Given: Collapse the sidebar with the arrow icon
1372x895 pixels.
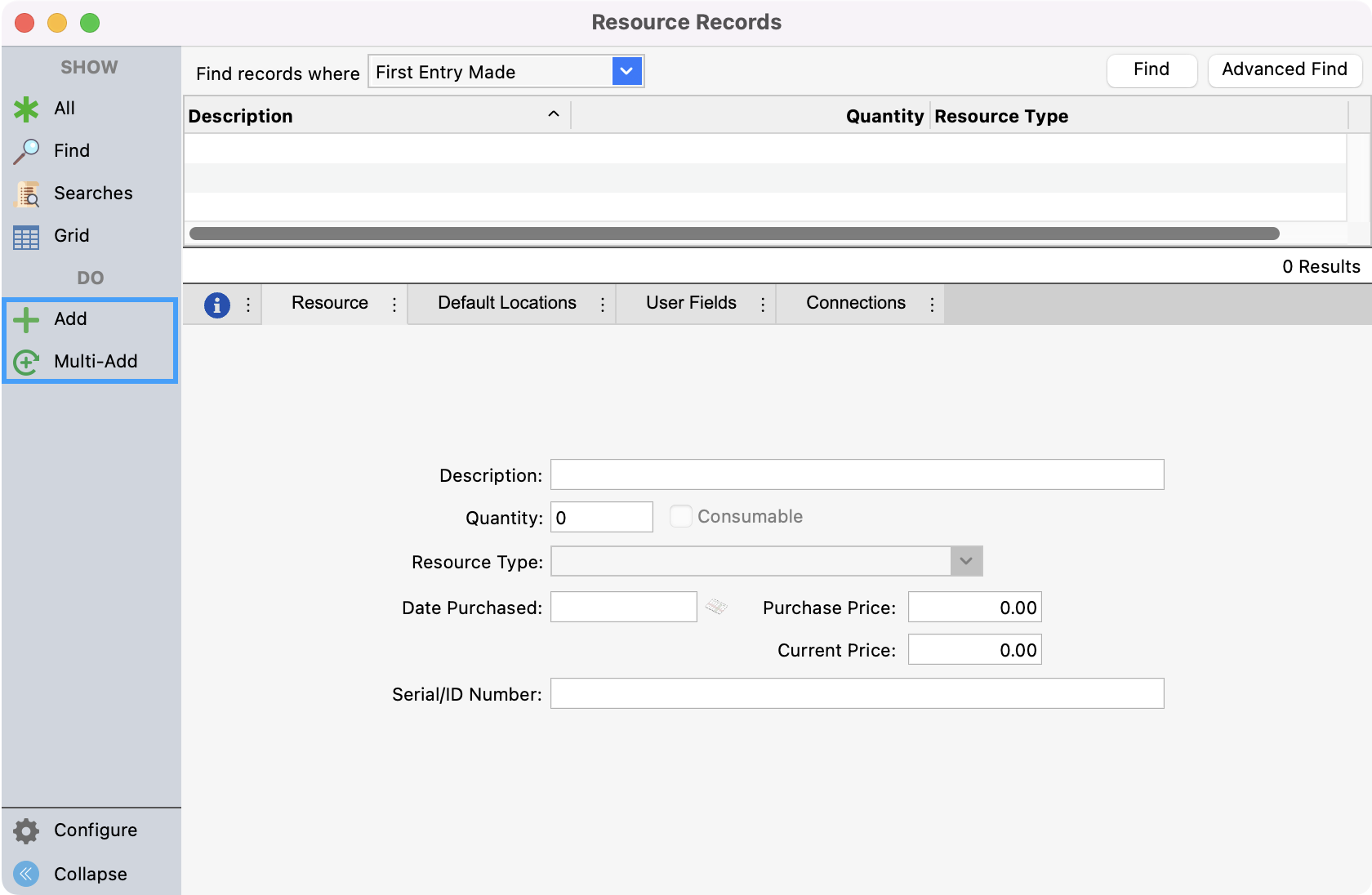Looking at the screenshot, I should (x=26, y=874).
